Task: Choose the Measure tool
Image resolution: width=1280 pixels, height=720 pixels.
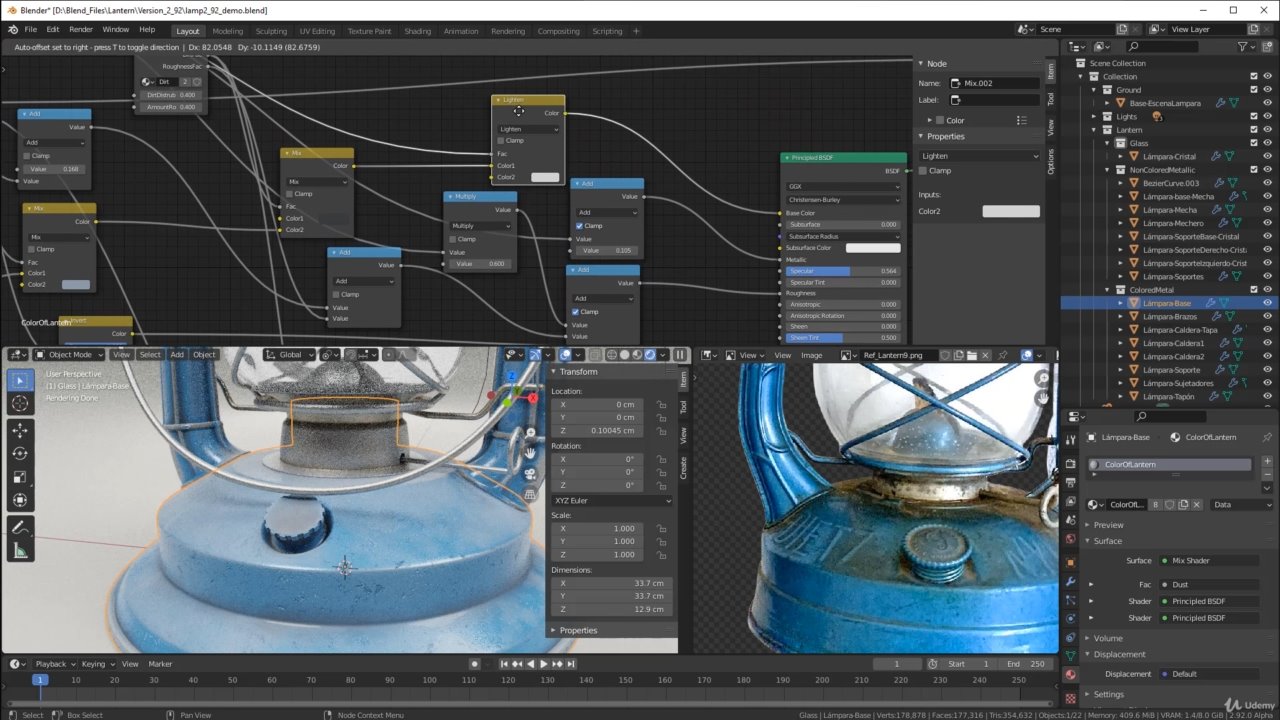Action: tap(20, 551)
